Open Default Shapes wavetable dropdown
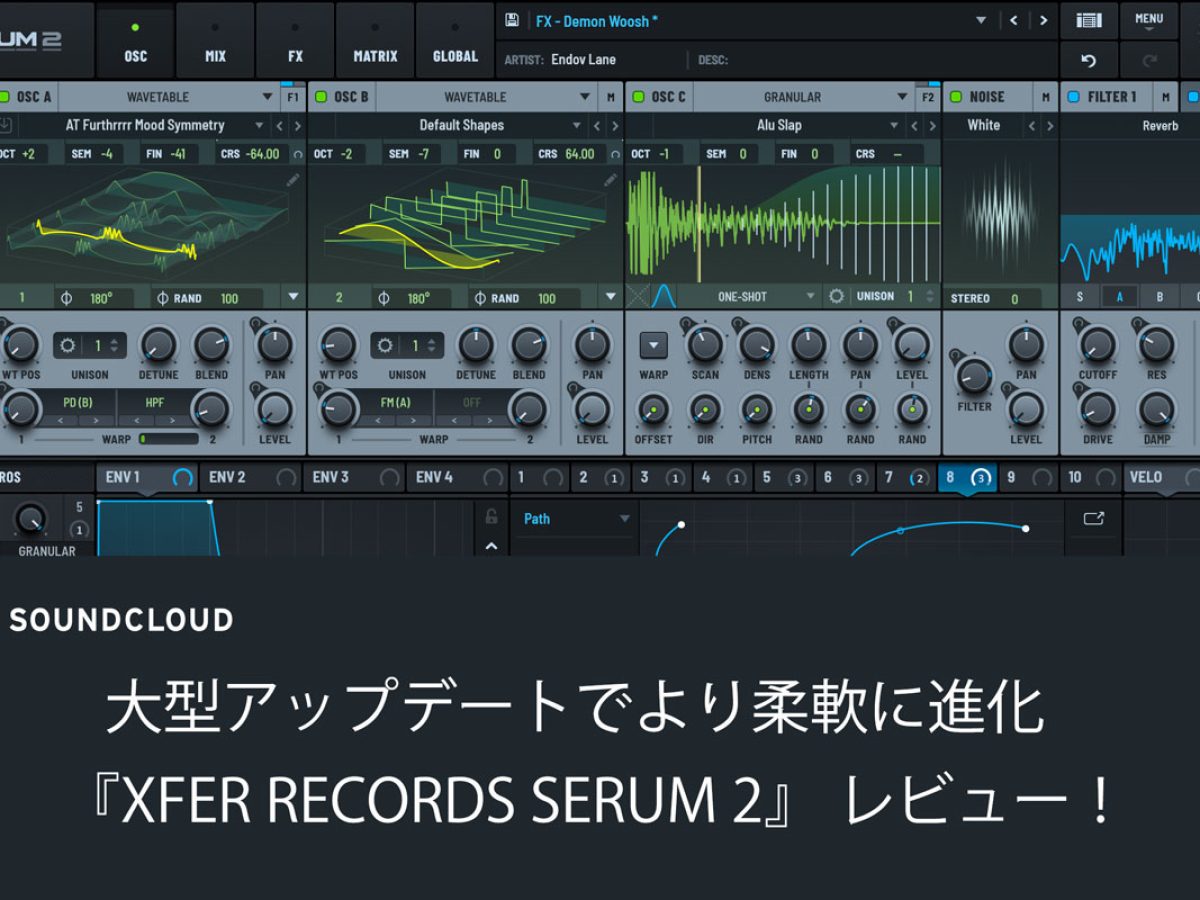This screenshot has width=1200, height=900. 461,126
